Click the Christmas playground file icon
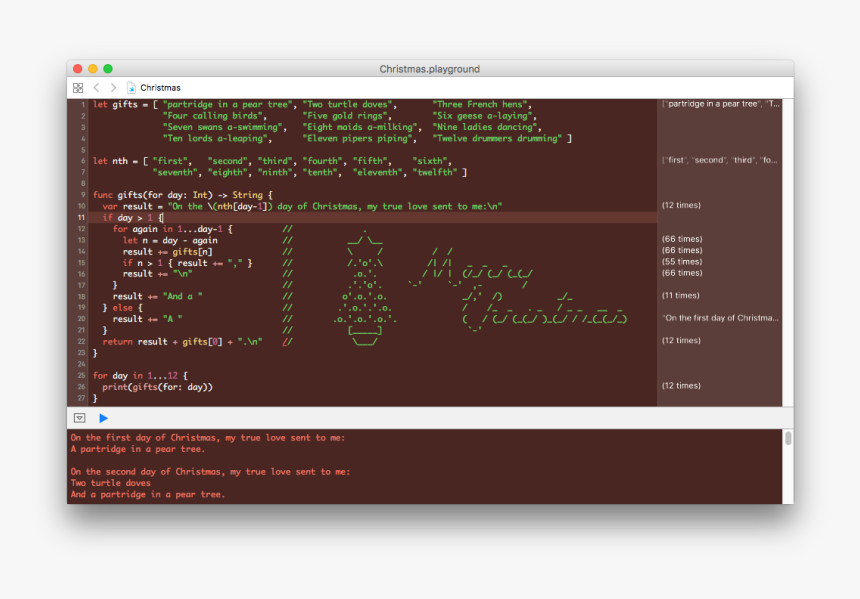The image size is (860, 599). pyautogui.click(x=131, y=88)
